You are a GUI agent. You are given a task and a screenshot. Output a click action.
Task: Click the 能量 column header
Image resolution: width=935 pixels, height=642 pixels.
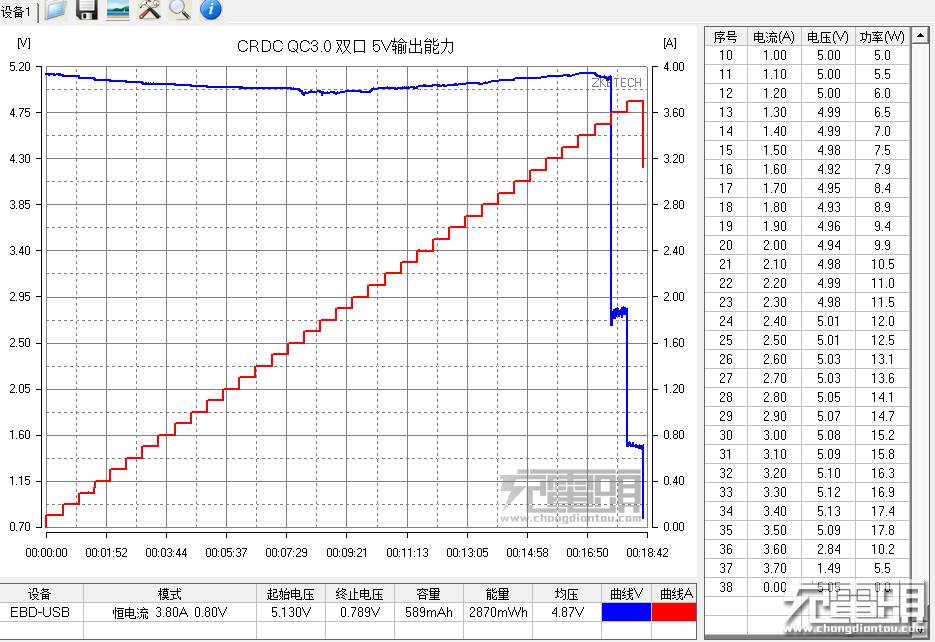(x=498, y=594)
